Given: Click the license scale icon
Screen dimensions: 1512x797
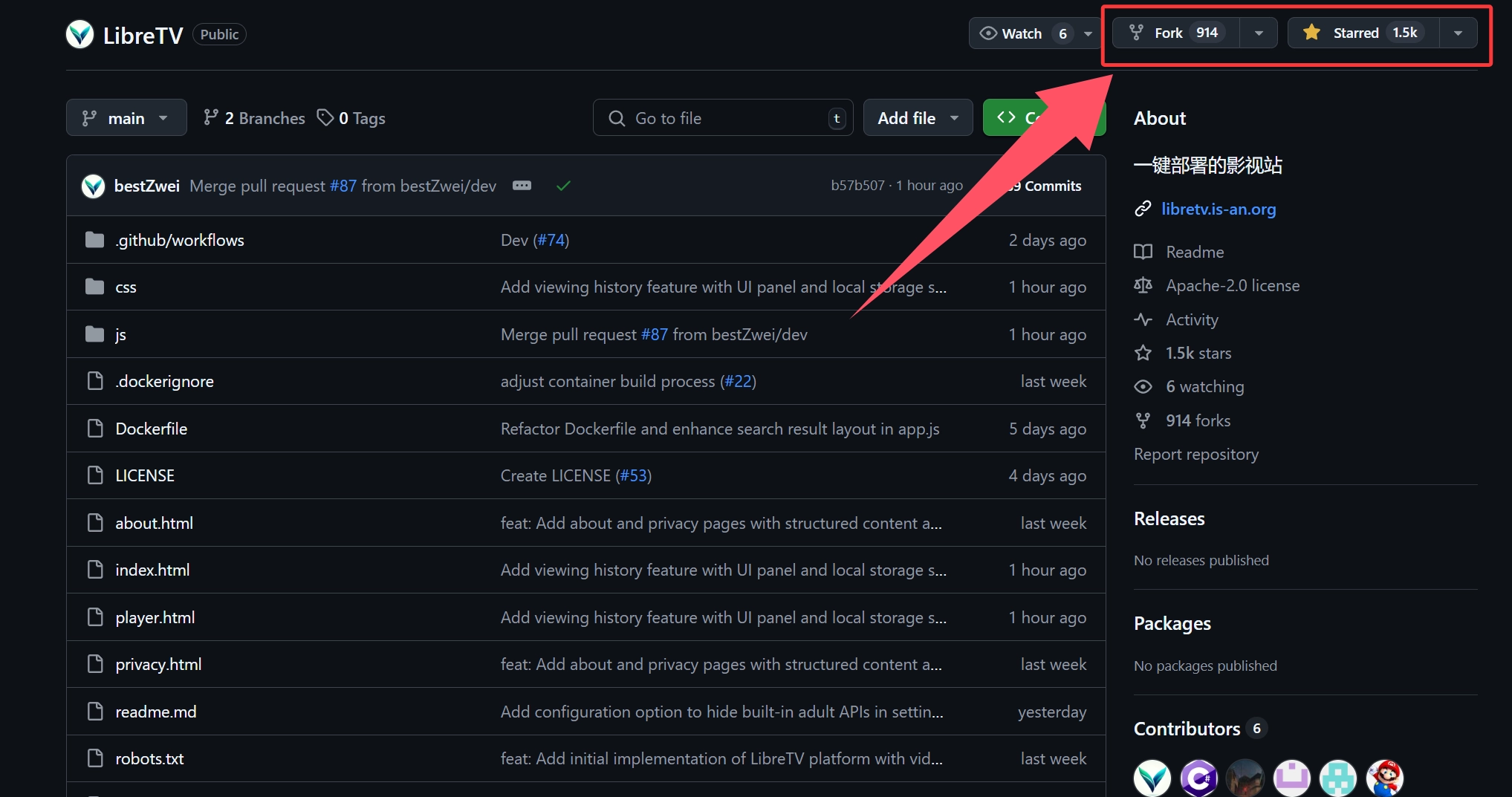Looking at the screenshot, I should [x=1143, y=285].
